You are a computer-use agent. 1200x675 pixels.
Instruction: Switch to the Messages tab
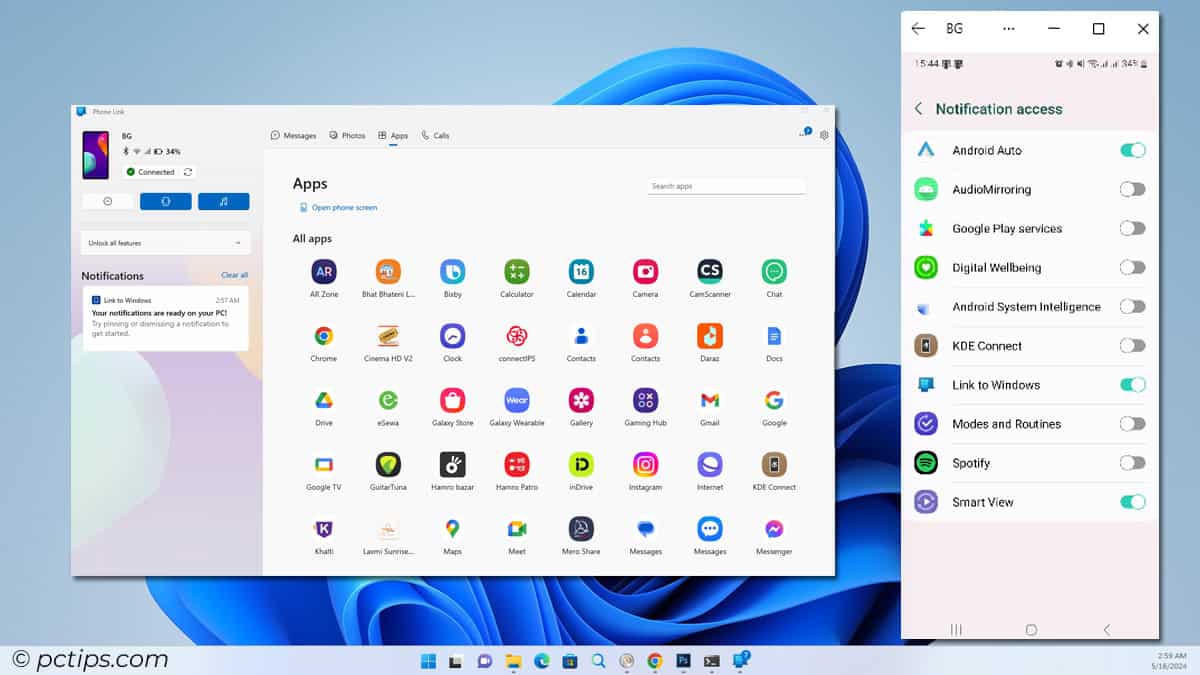click(x=294, y=135)
